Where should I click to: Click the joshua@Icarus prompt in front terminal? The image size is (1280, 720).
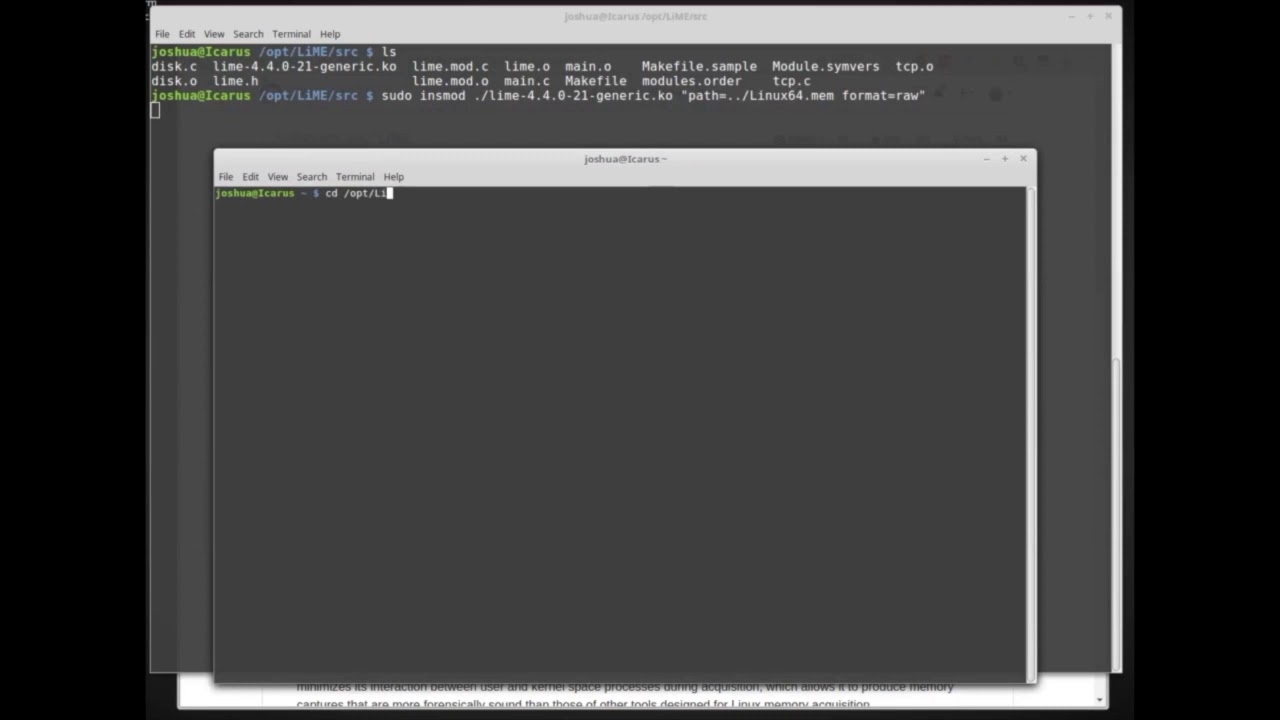point(255,193)
